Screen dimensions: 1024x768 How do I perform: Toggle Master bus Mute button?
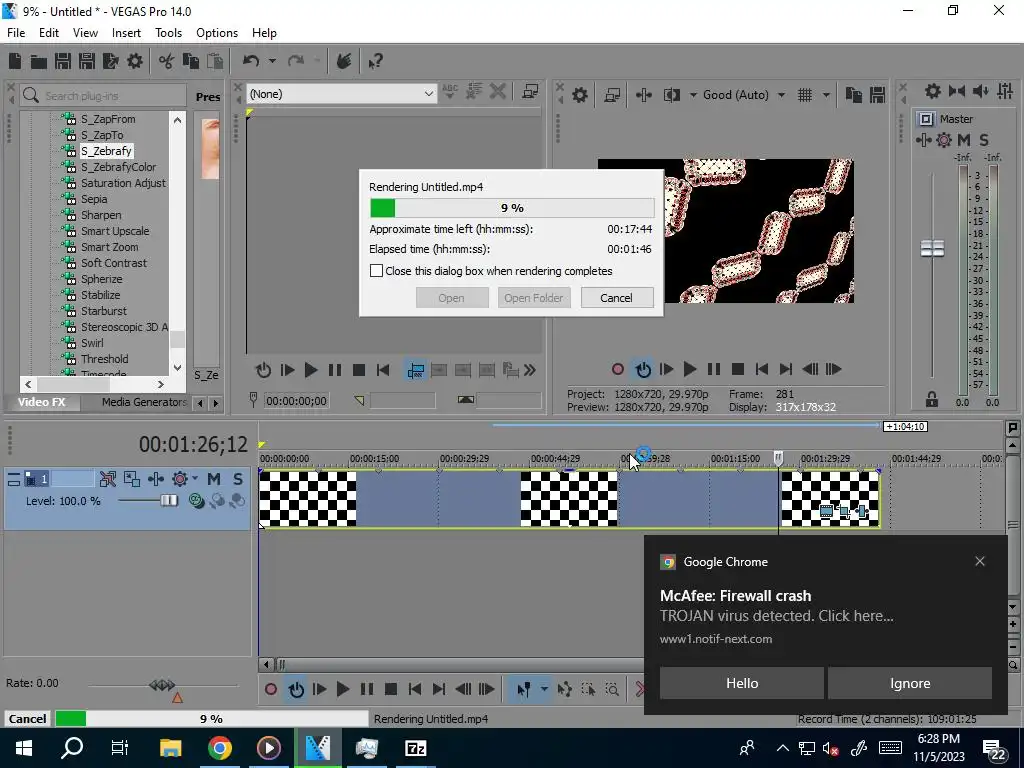964,140
